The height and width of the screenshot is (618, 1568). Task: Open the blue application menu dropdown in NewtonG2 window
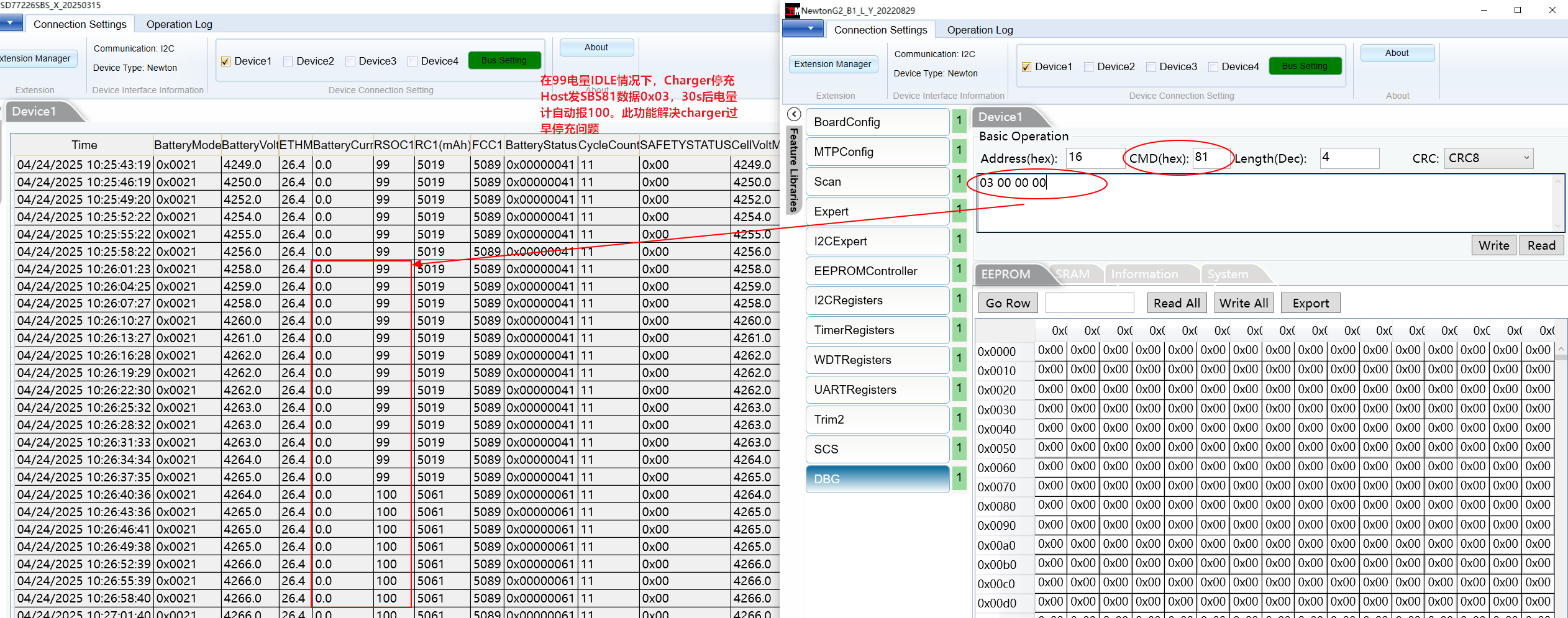click(803, 29)
